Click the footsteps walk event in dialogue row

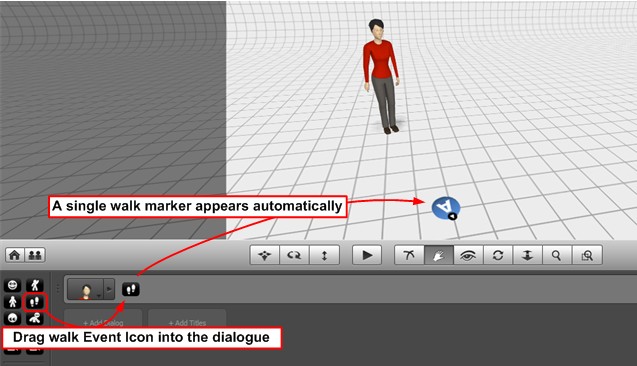(x=130, y=289)
